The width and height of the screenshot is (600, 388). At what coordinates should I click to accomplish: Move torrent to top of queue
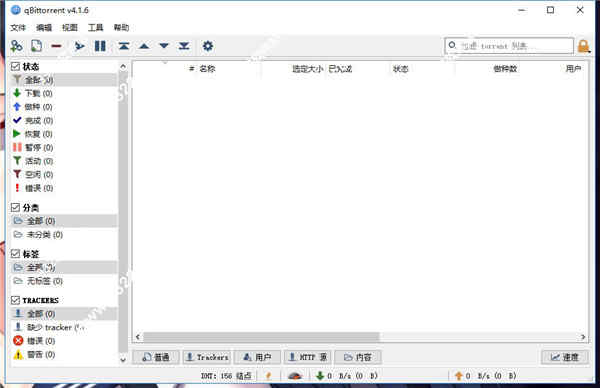123,46
